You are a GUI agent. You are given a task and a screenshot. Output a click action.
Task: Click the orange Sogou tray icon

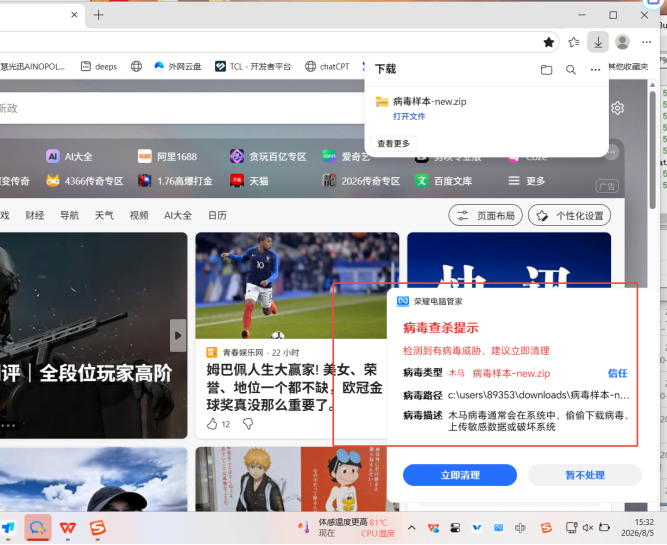coord(546,528)
